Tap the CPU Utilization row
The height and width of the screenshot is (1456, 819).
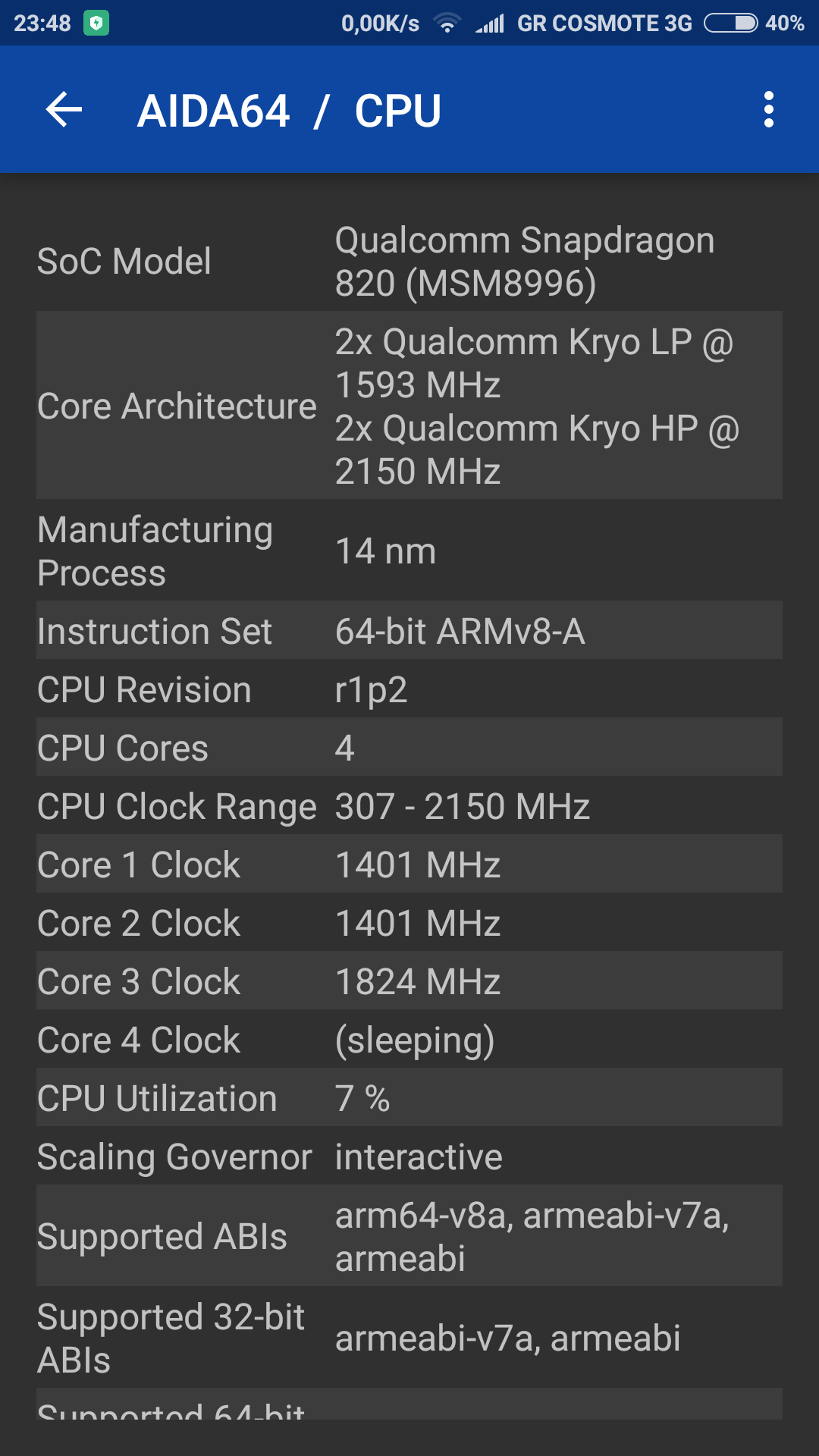(409, 1098)
